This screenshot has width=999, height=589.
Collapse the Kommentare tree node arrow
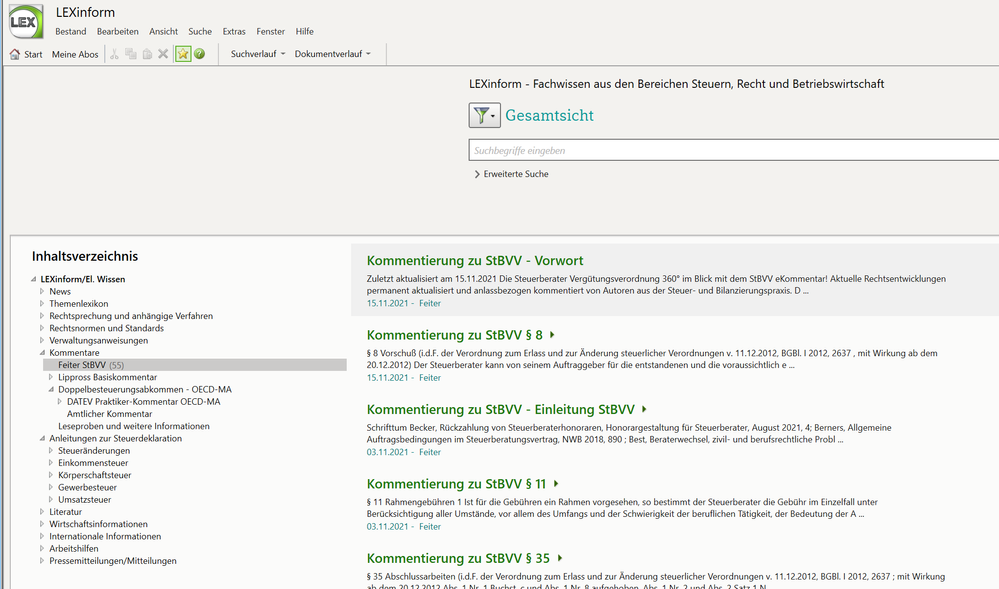(42, 353)
